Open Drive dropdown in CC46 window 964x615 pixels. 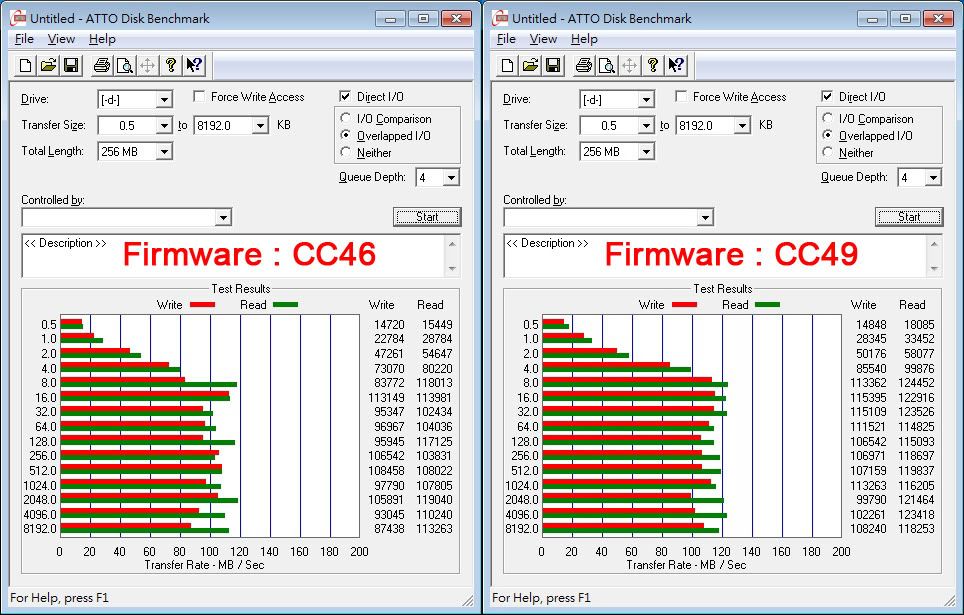click(164, 100)
